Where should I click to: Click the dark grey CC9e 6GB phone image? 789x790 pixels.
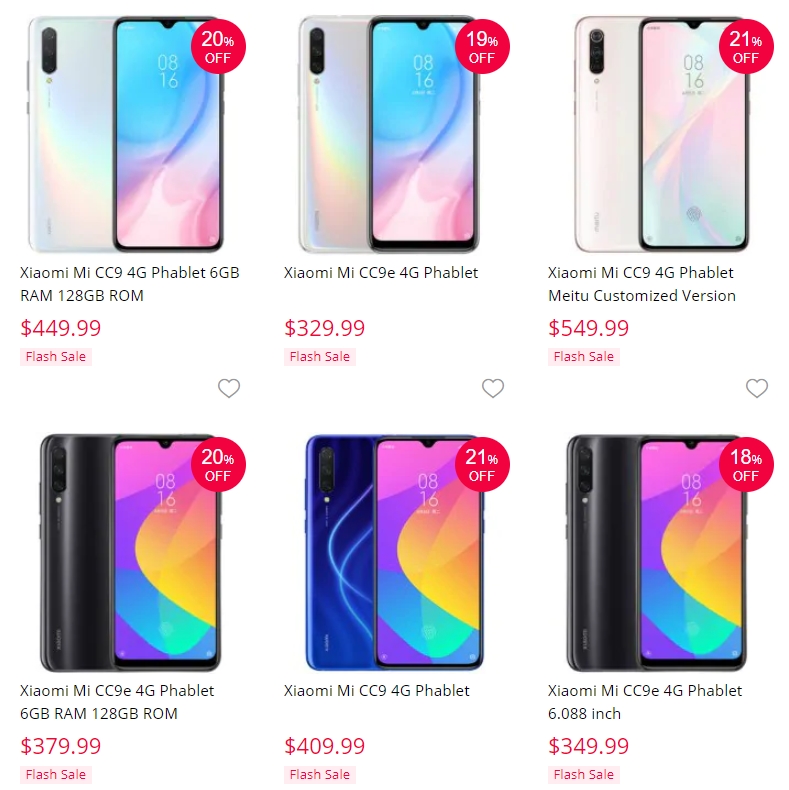click(130, 552)
